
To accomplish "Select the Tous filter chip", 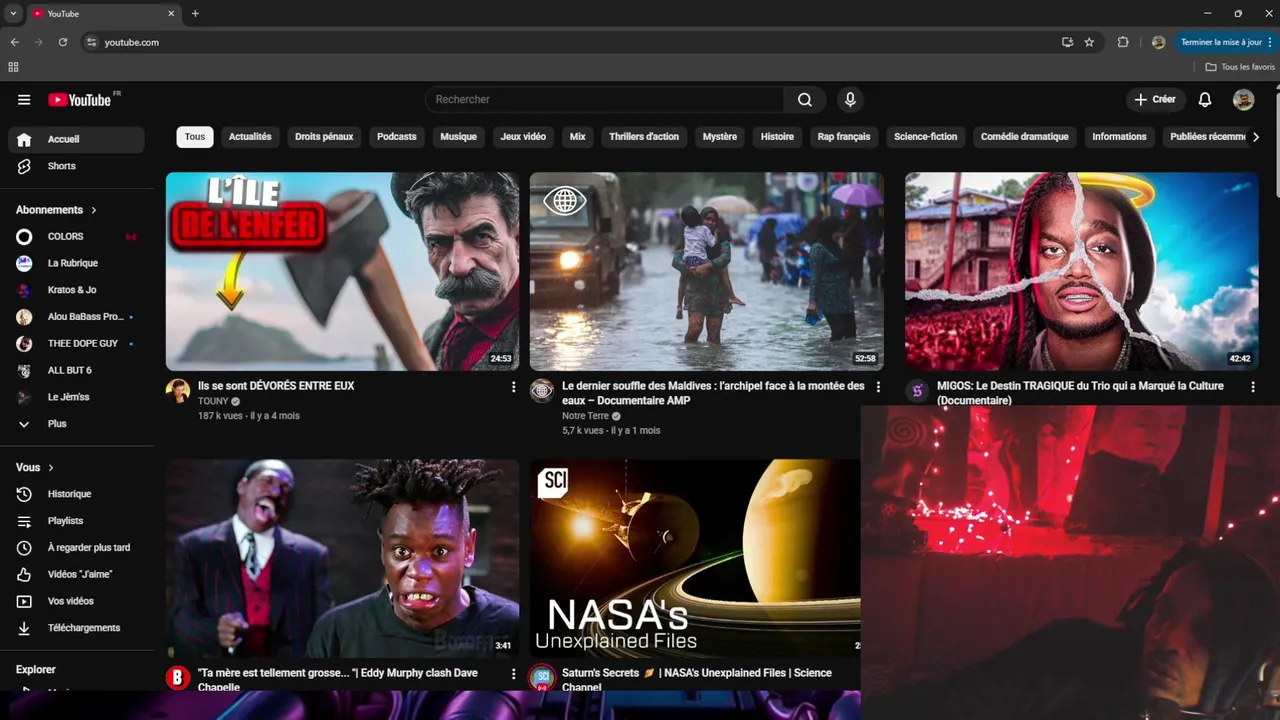I will pos(195,137).
